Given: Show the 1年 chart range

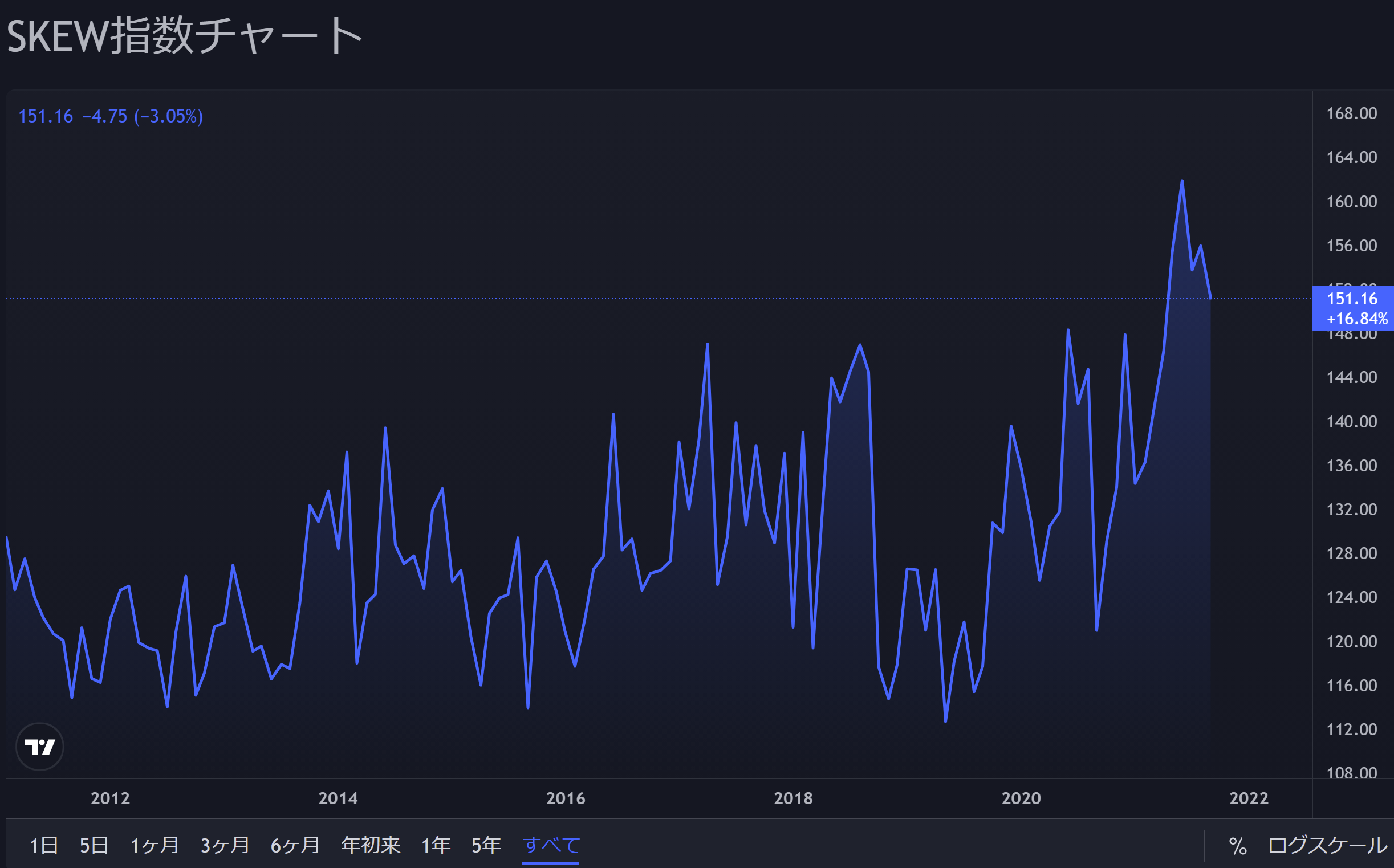Looking at the screenshot, I should pos(436,845).
